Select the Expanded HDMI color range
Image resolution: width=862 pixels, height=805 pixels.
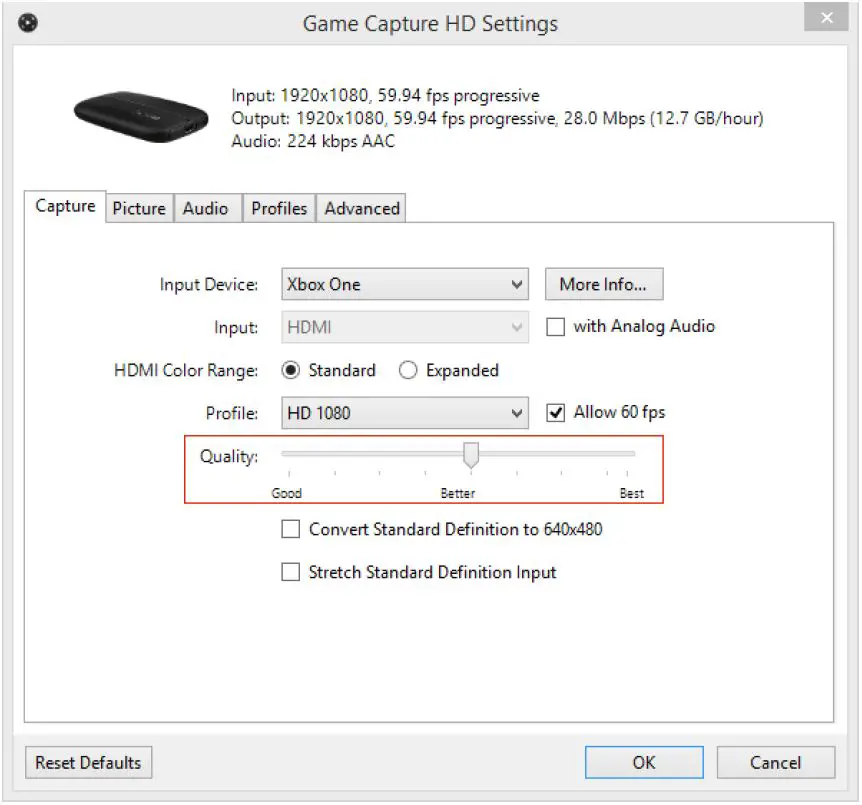[x=408, y=370]
